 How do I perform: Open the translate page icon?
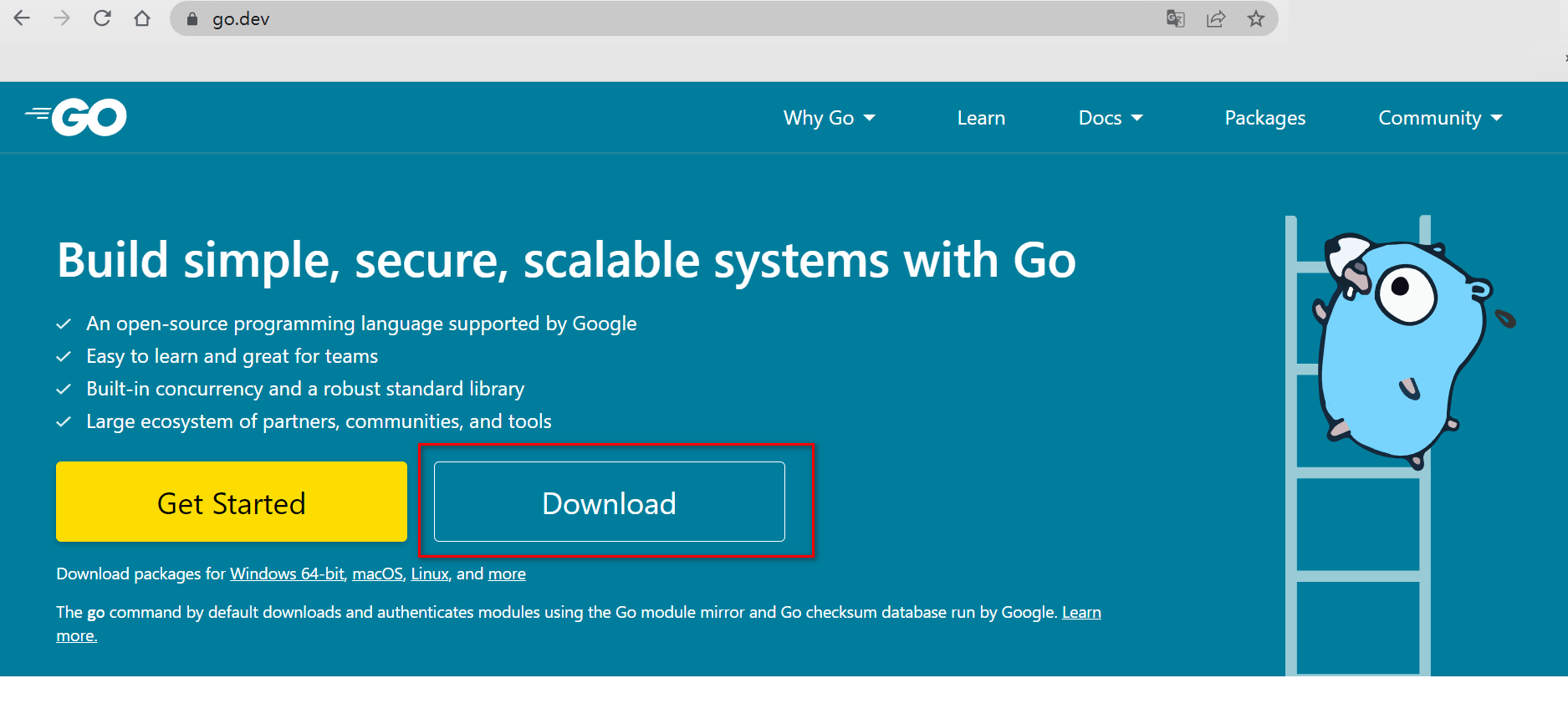[1176, 18]
